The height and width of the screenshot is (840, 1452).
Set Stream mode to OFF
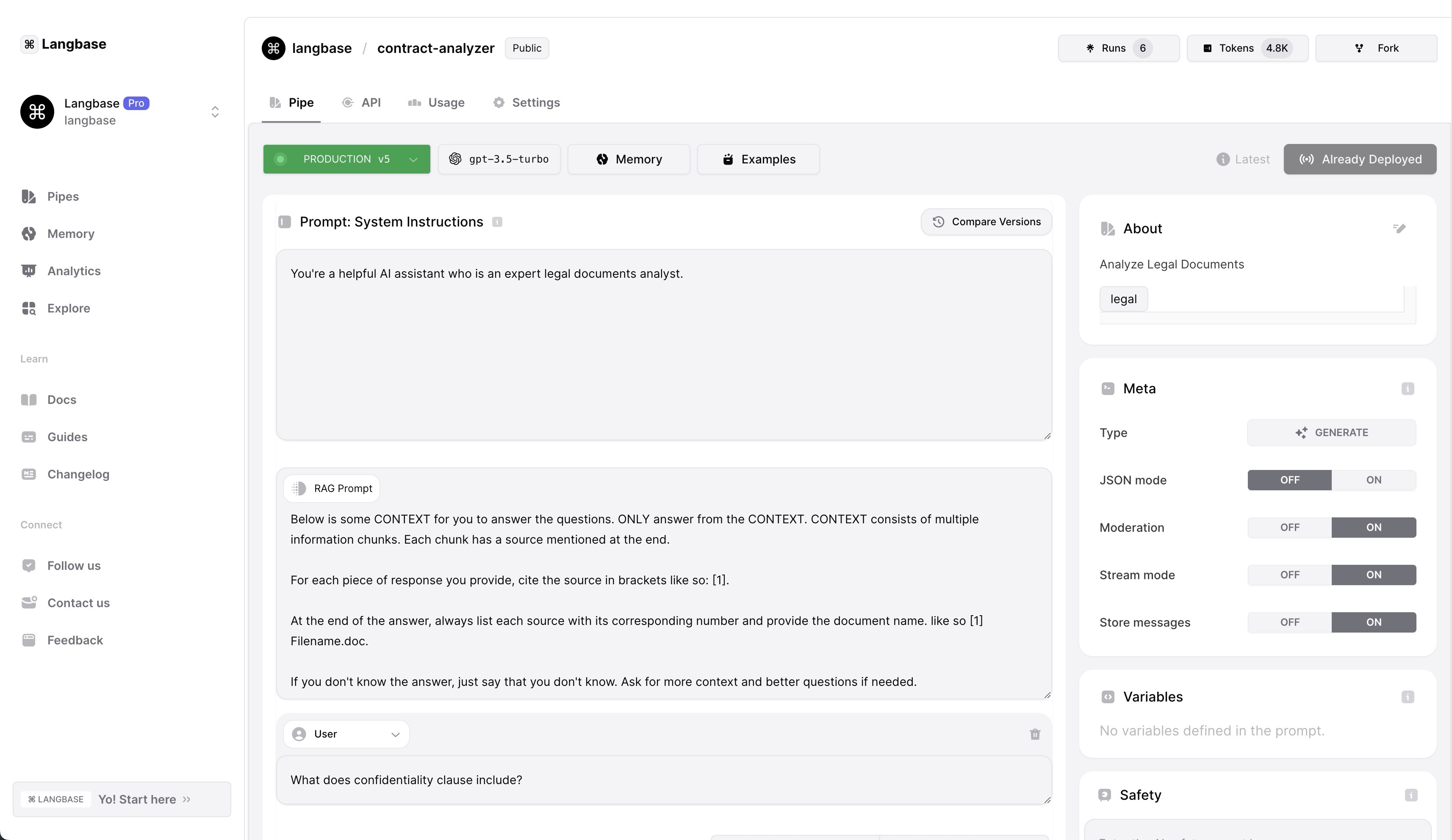(1289, 575)
